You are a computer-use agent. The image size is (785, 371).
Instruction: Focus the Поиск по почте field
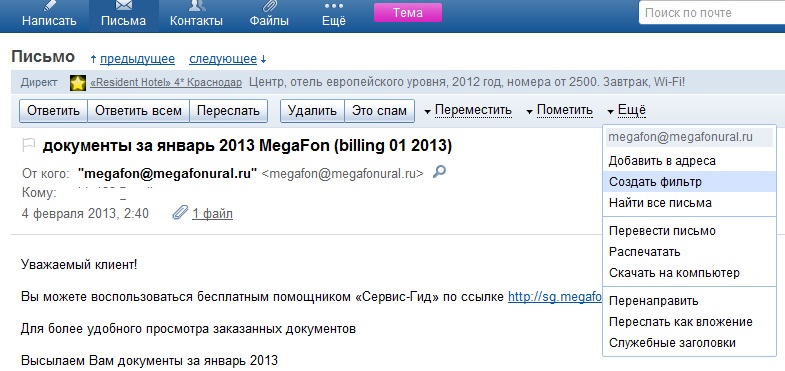712,13
